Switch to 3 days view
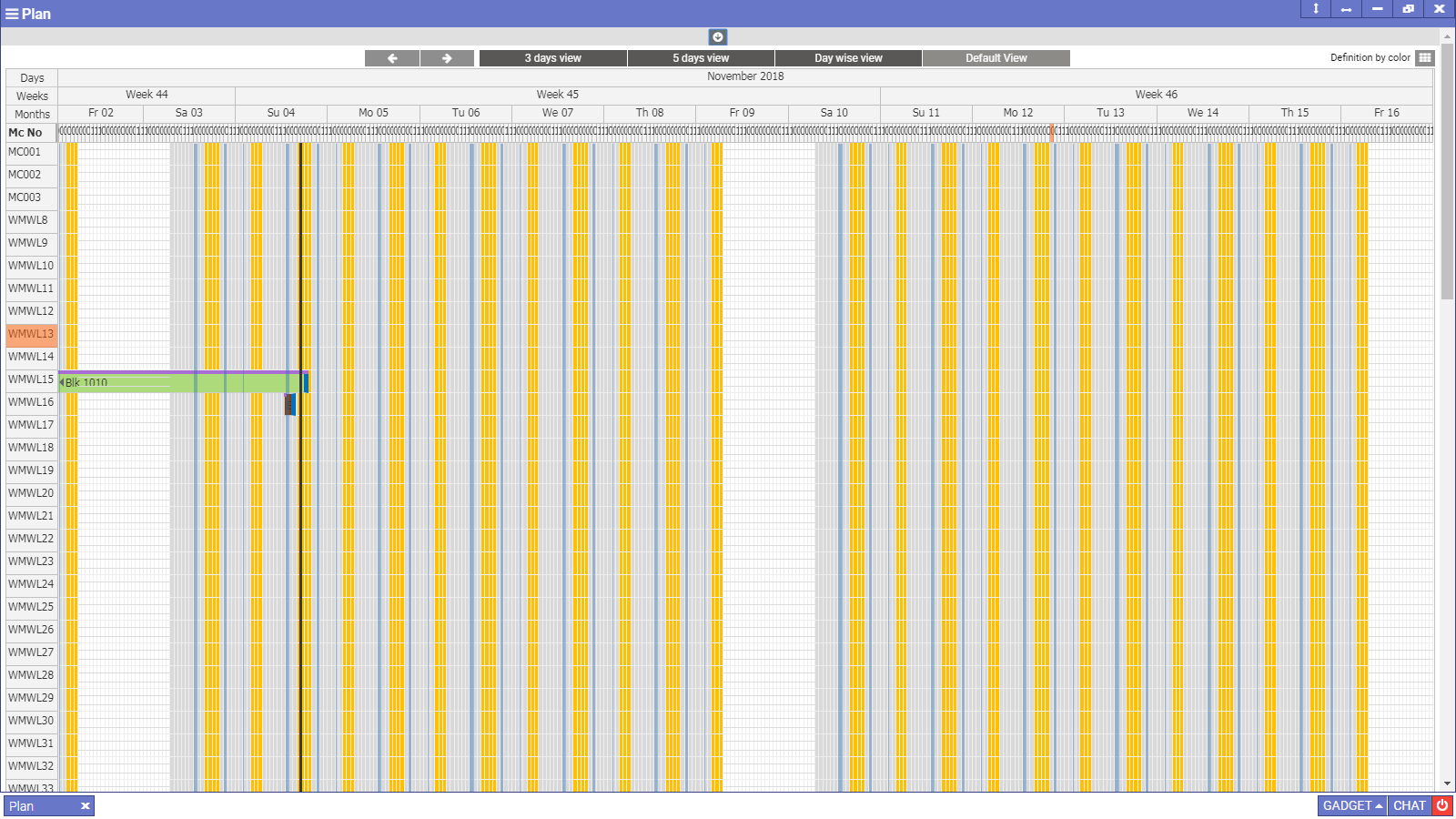Screen dimensions: 1456x819 point(552,58)
